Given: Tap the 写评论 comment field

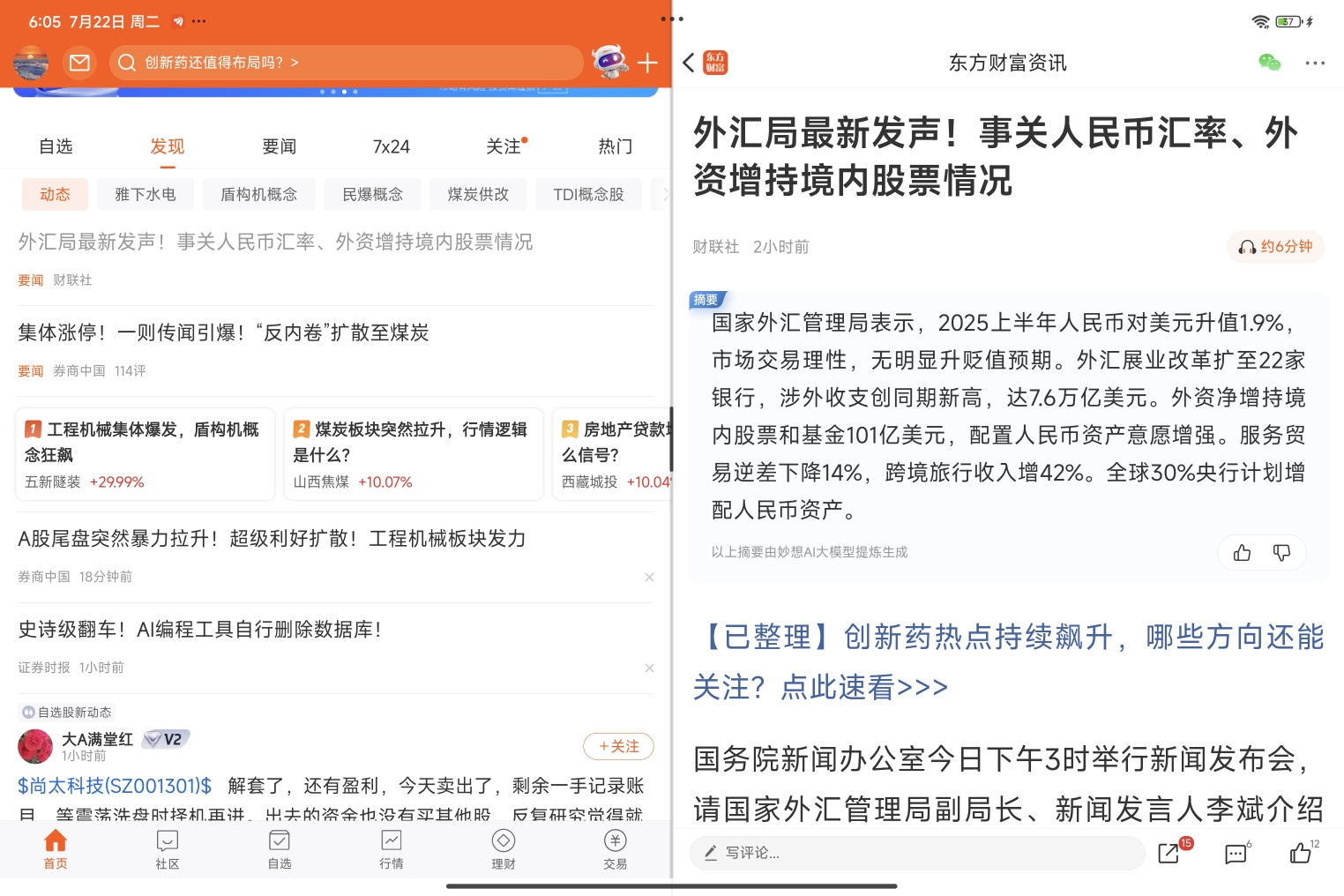Looking at the screenshot, I should 917,853.
